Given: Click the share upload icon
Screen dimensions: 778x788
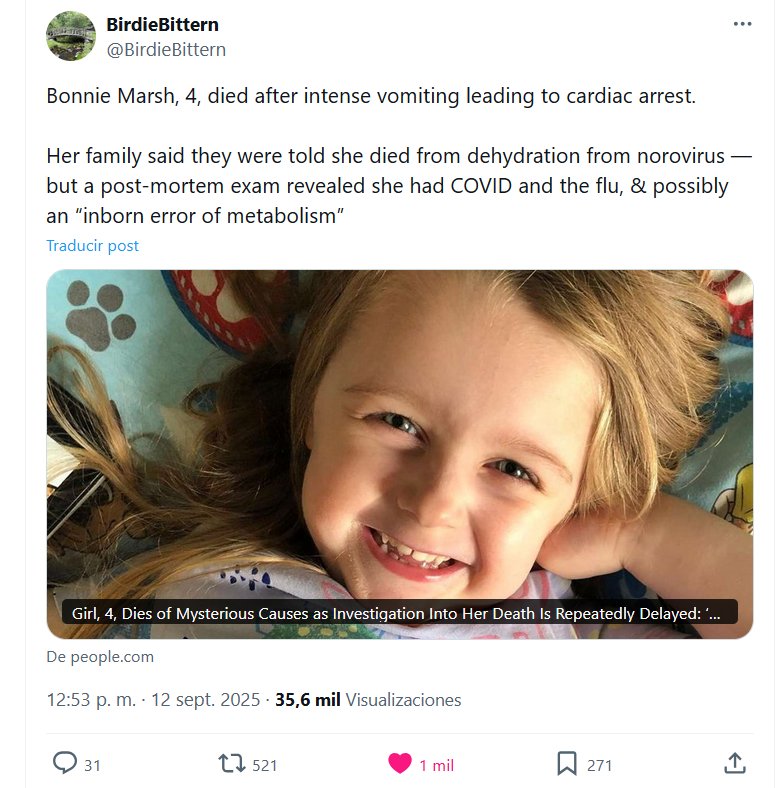Looking at the screenshot, I should tap(734, 764).
